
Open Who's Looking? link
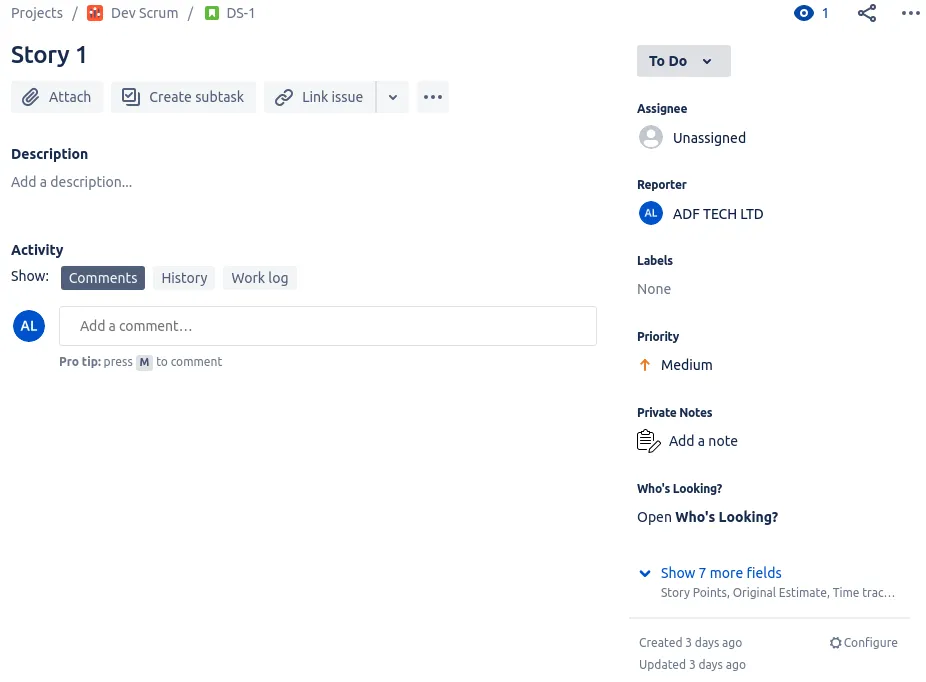tap(707, 517)
